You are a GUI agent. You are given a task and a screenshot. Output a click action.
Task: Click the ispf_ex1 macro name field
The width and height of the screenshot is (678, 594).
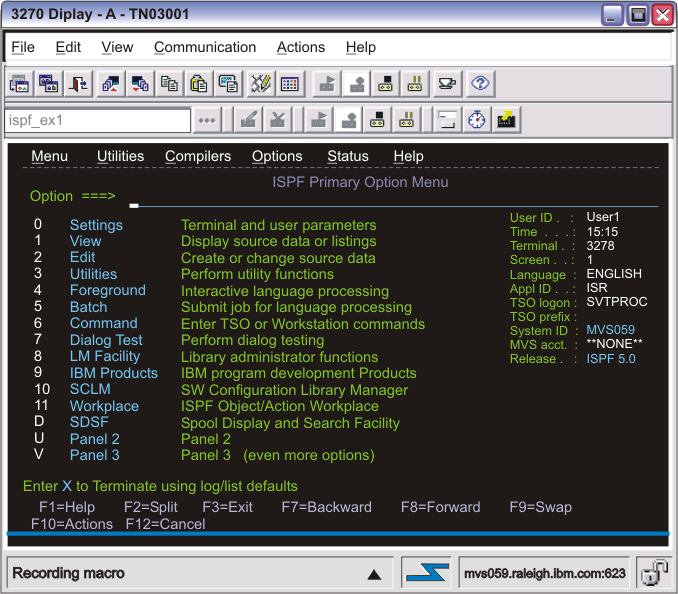coord(97,120)
